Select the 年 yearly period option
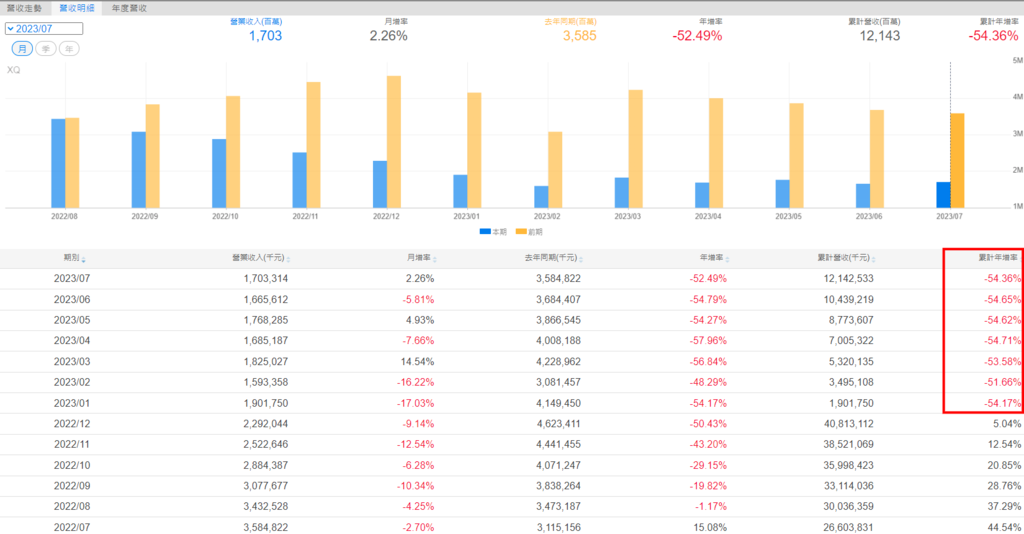This screenshot has width=1024, height=534. (69, 49)
